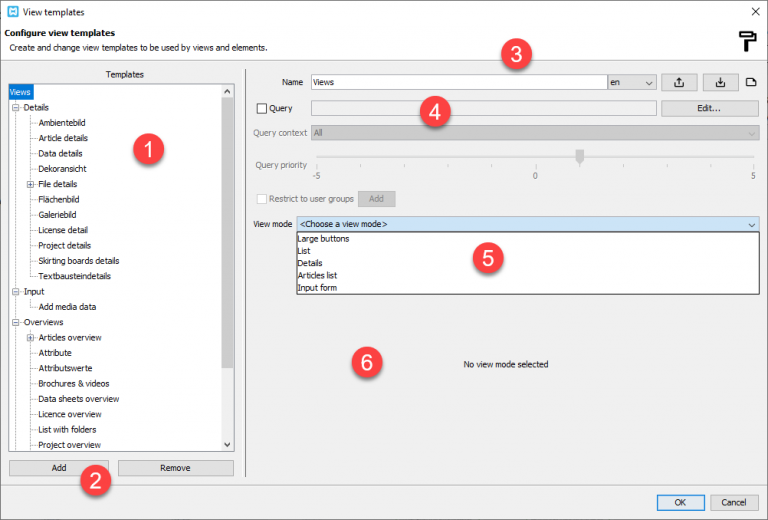Select Ambientebild in templates tree
Viewport: 768px width, 520px height.
pyautogui.click(x=62, y=123)
